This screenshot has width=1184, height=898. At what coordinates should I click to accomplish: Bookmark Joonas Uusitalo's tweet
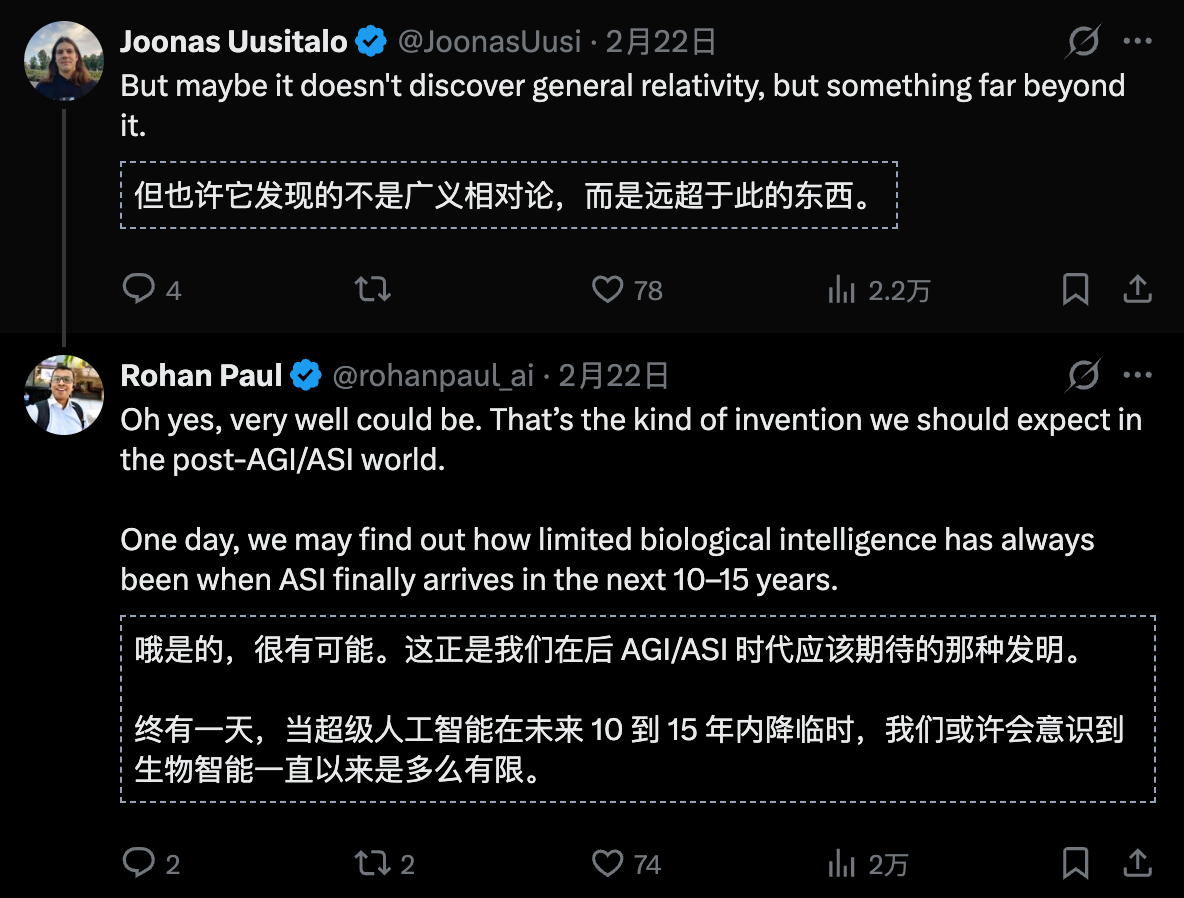[1075, 289]
